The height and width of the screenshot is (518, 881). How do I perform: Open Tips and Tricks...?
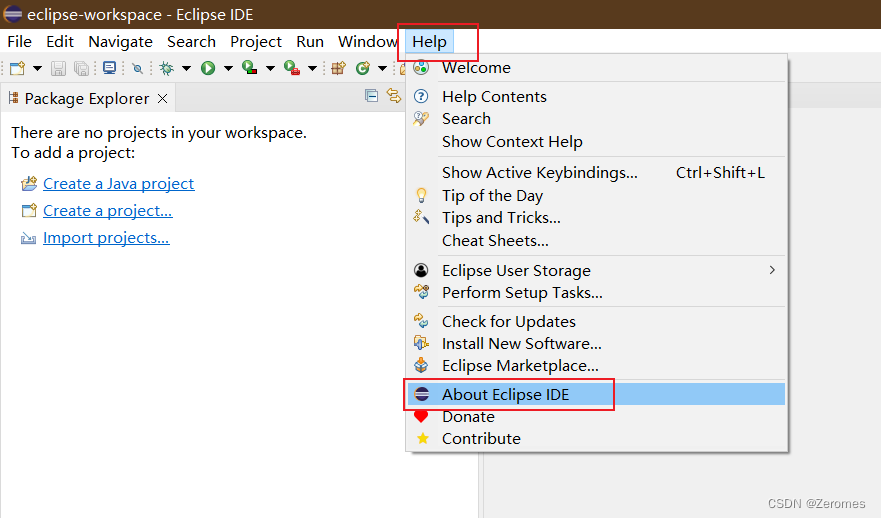click(x=596, y=217)
